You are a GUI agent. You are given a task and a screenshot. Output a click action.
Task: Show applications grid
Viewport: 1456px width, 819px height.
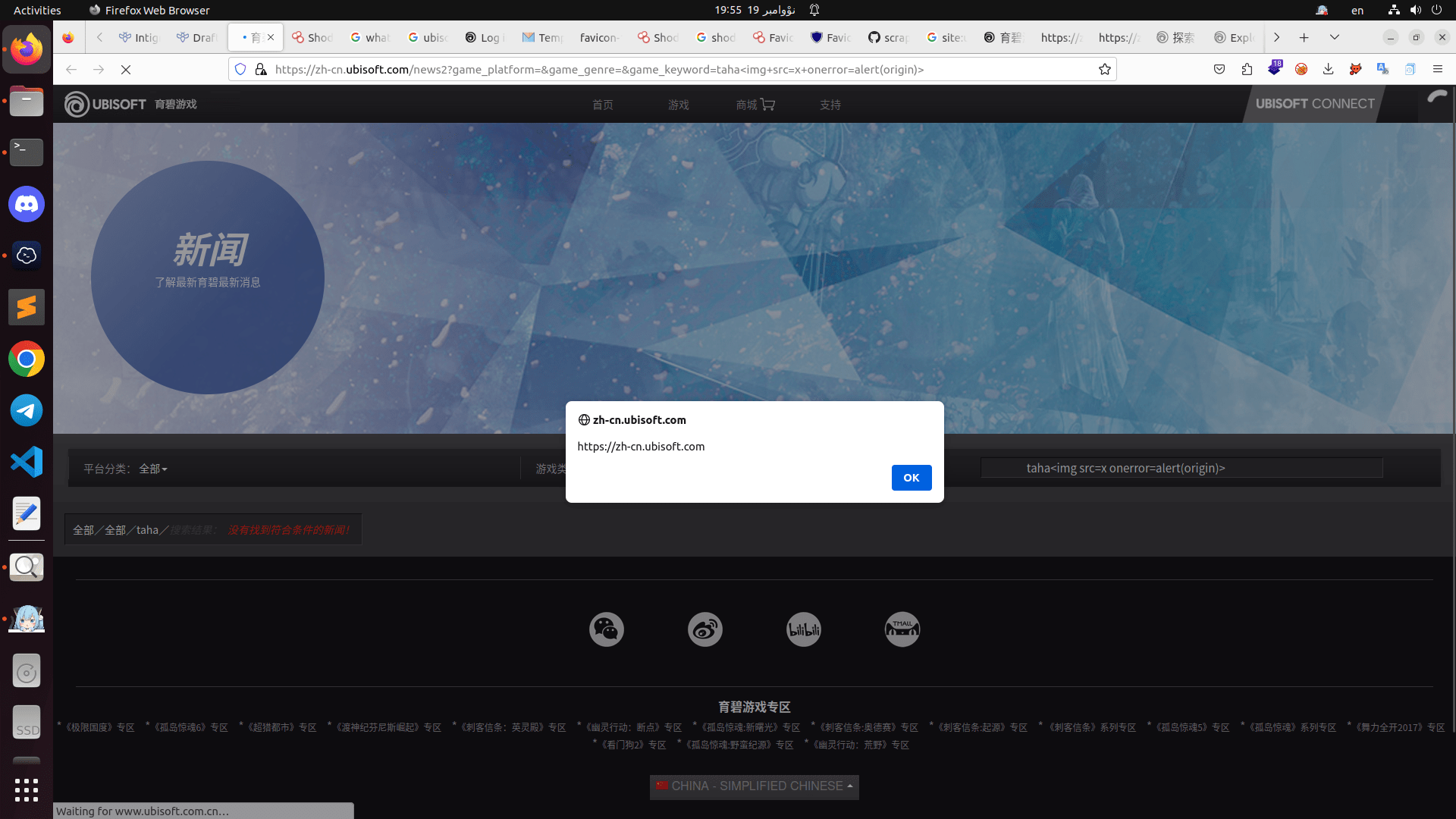coord(27,789)
